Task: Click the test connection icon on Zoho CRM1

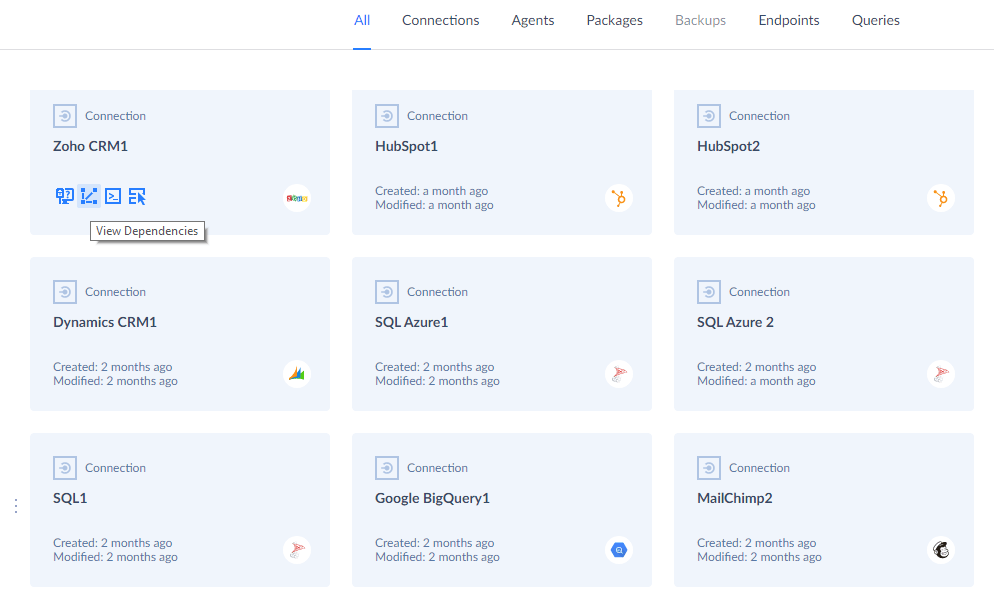Action: [x=65, y=196]
